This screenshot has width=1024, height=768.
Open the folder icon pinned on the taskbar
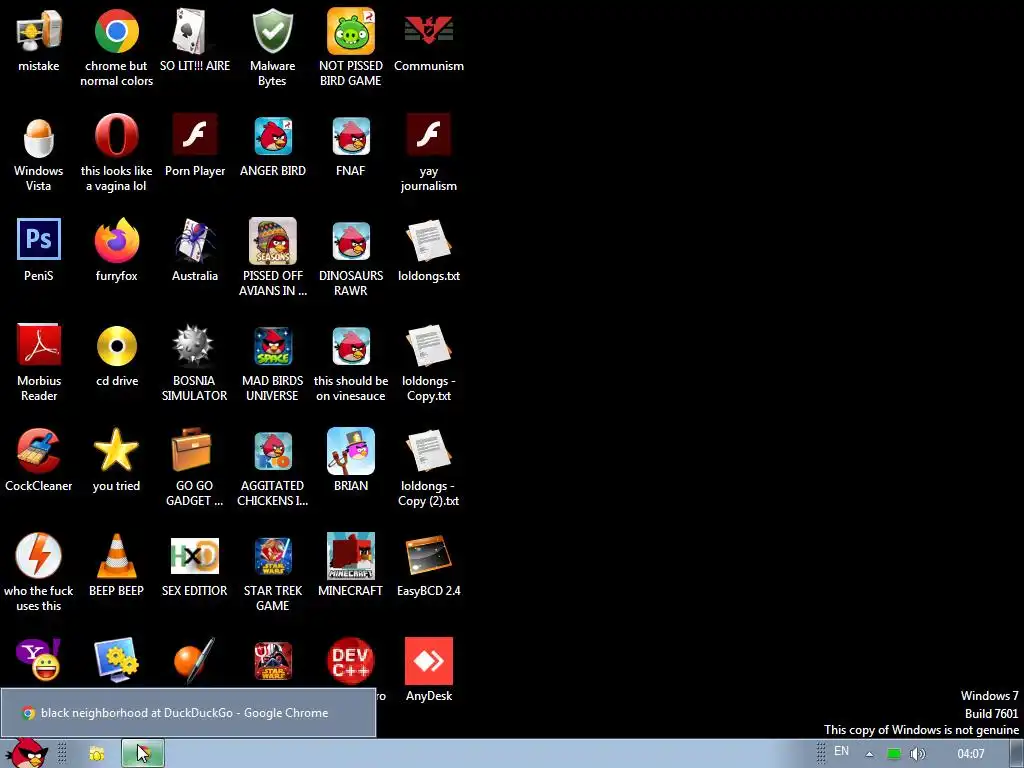[97, 754]
